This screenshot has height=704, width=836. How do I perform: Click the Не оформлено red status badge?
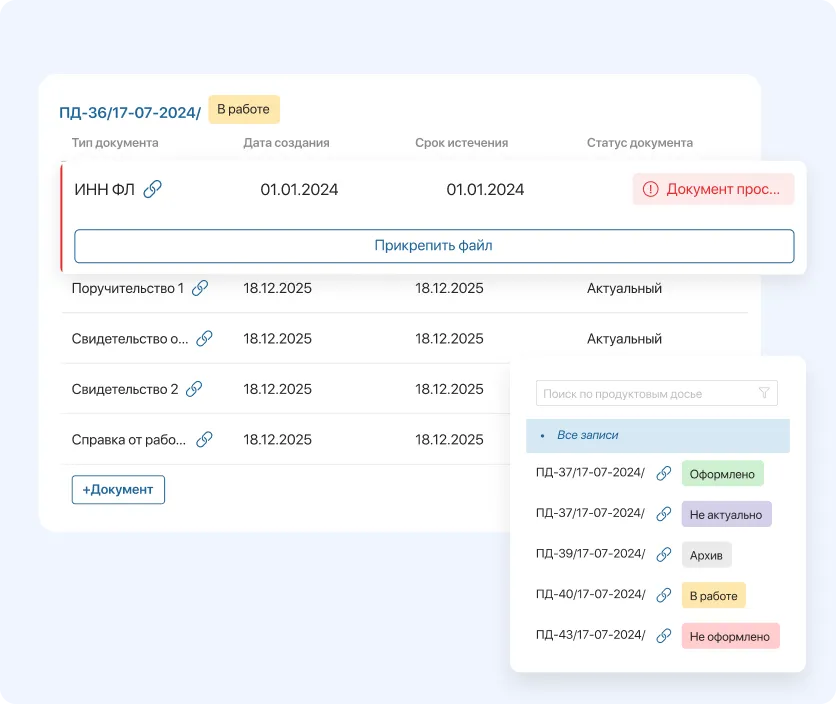coord(730,636)
